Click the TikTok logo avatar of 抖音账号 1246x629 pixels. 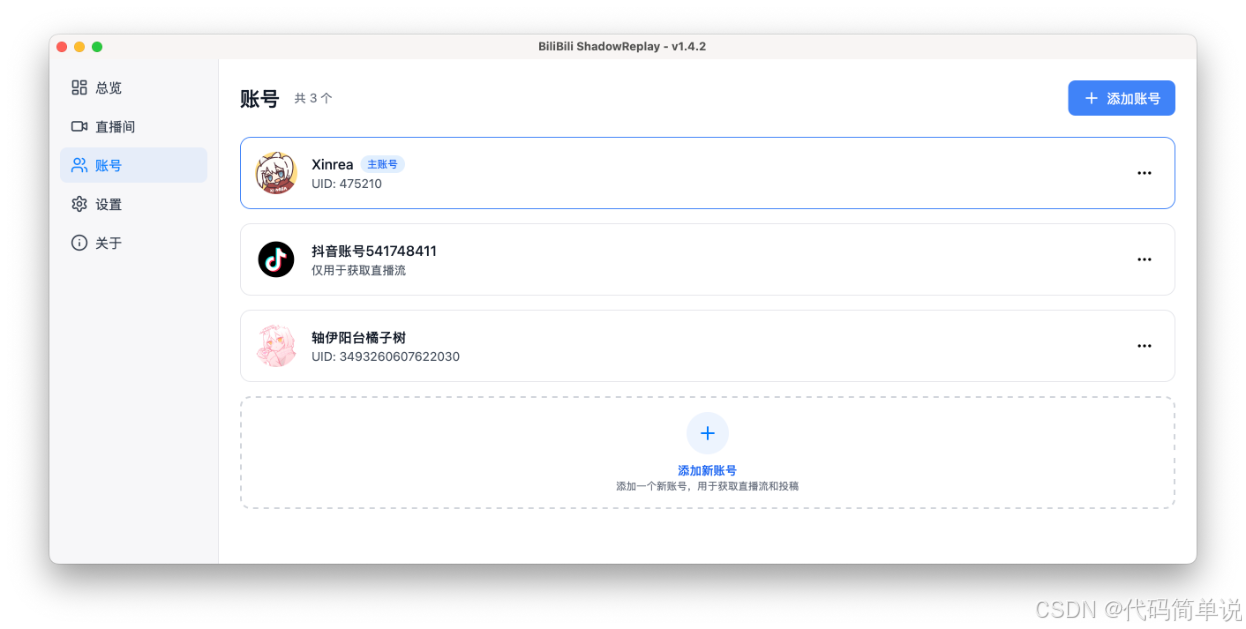point(276,259)
